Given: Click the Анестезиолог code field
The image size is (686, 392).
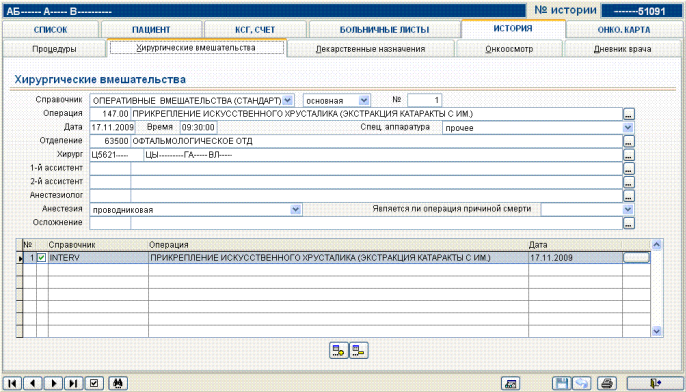Looking at the screenshot, I should (110, 196).
